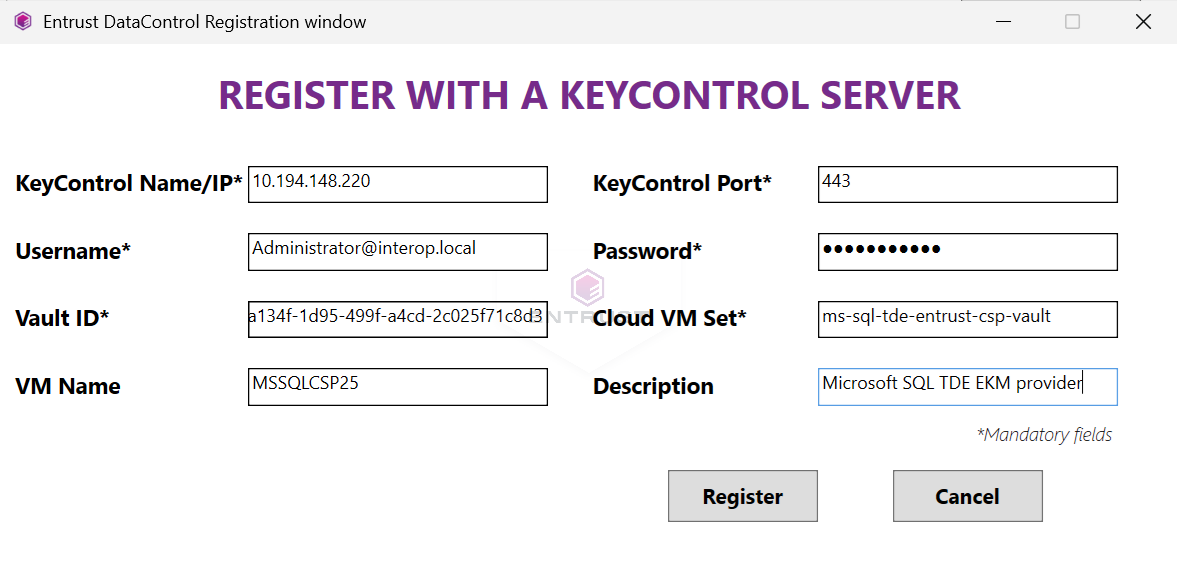Click the 'Register with a KeyControl Server' heading
The width and height of the screenshot is (1177, 584).
589,96
